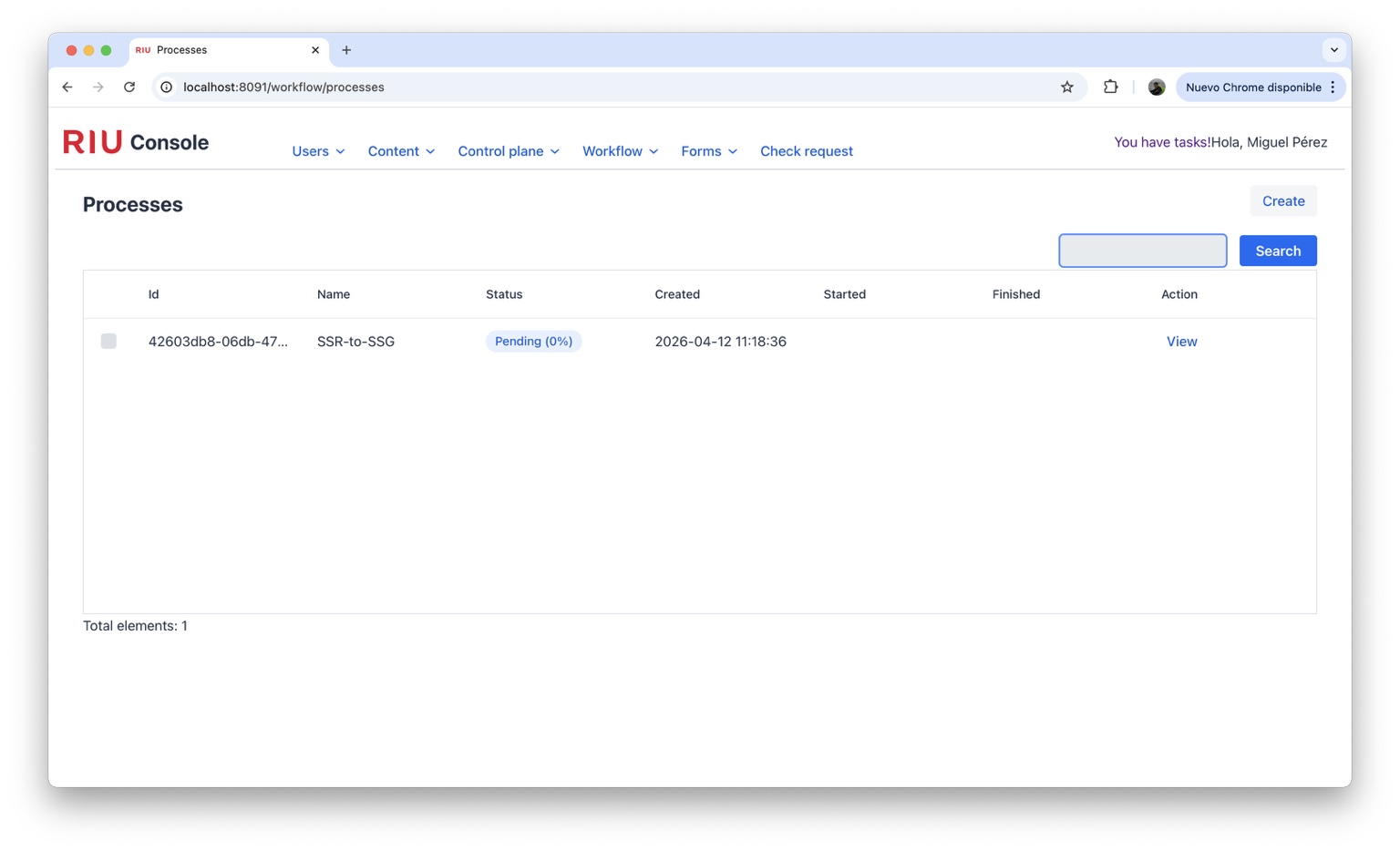
Task: Open the browser extensions puzzle icon
Action: (x=1110, y=87)
